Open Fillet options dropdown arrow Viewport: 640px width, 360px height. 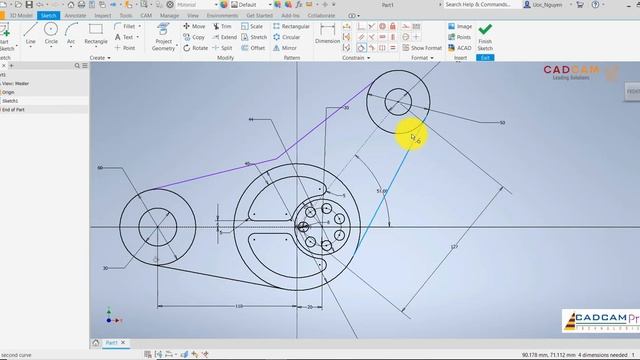point(140,26)
